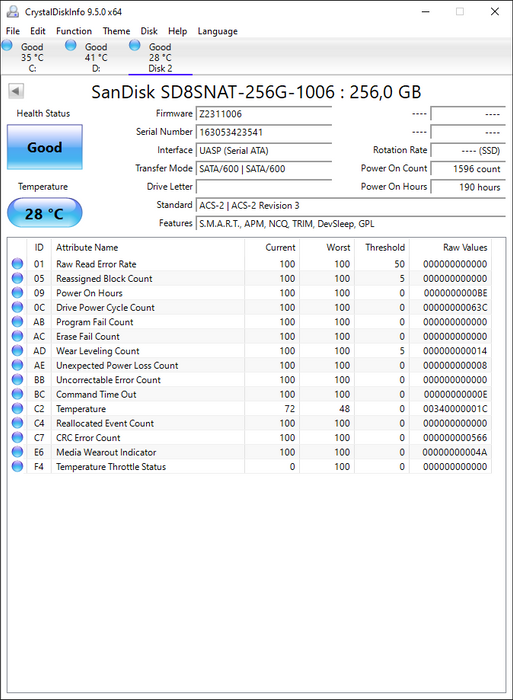513x700 pixels.
Task: Open the File menu
Action: click(13, 31)
